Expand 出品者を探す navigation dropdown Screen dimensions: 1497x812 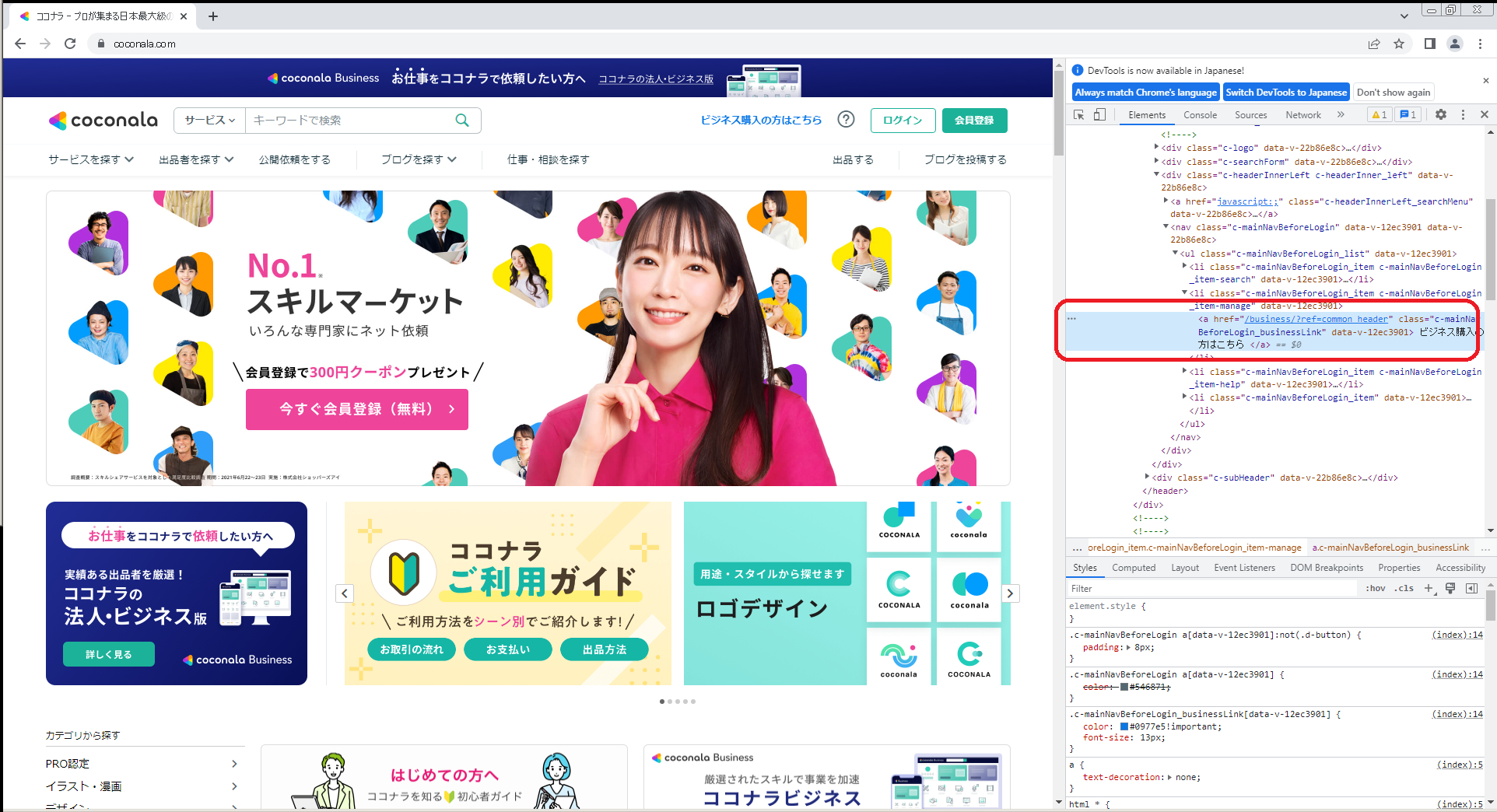[x=196, y=159]
